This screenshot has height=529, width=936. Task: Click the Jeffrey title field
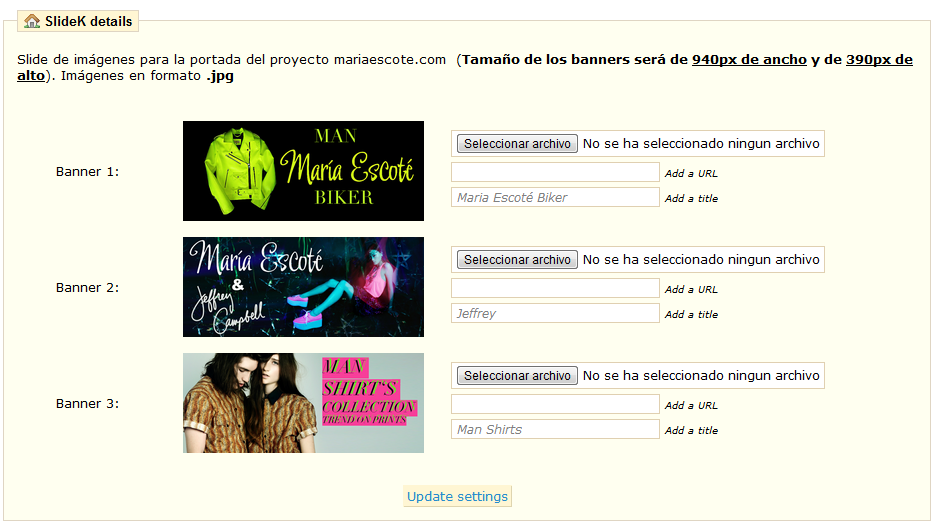555,313
